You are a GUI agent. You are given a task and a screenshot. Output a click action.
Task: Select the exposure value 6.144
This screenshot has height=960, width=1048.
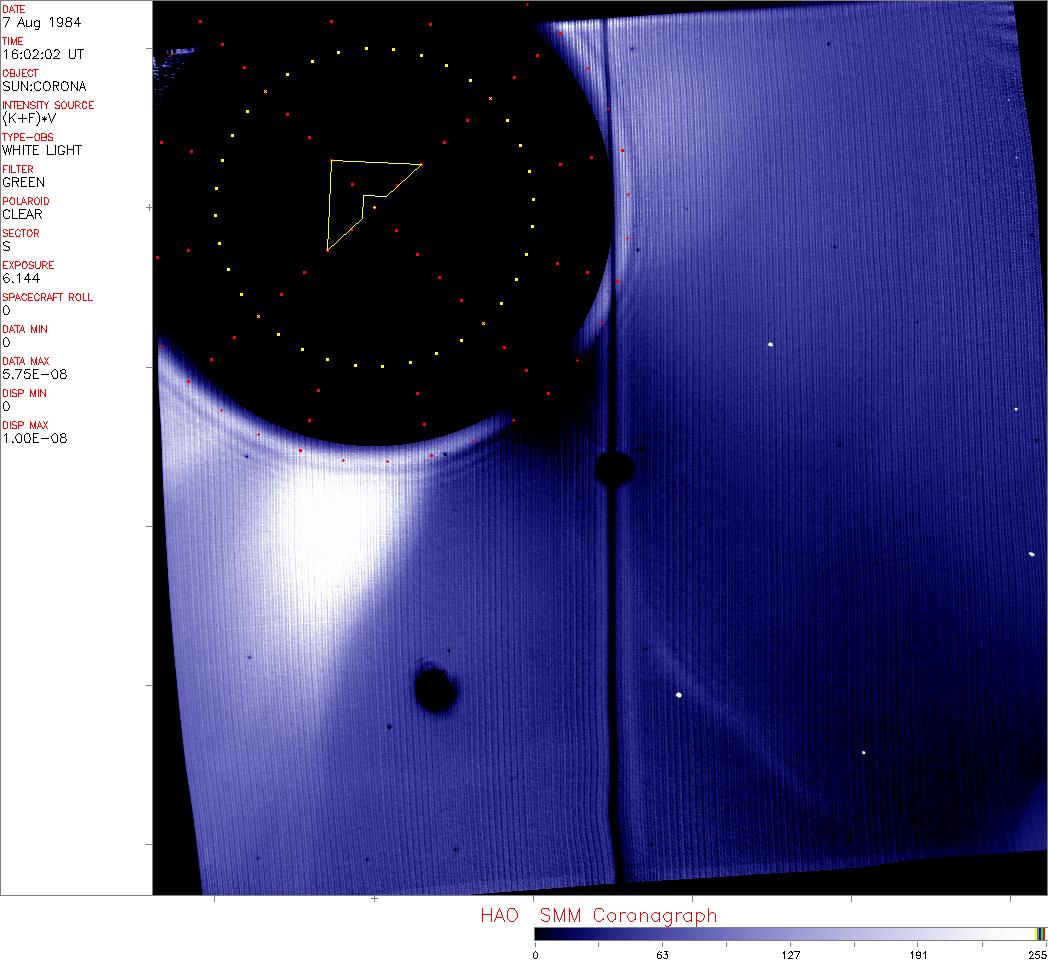tap(20, 278)
